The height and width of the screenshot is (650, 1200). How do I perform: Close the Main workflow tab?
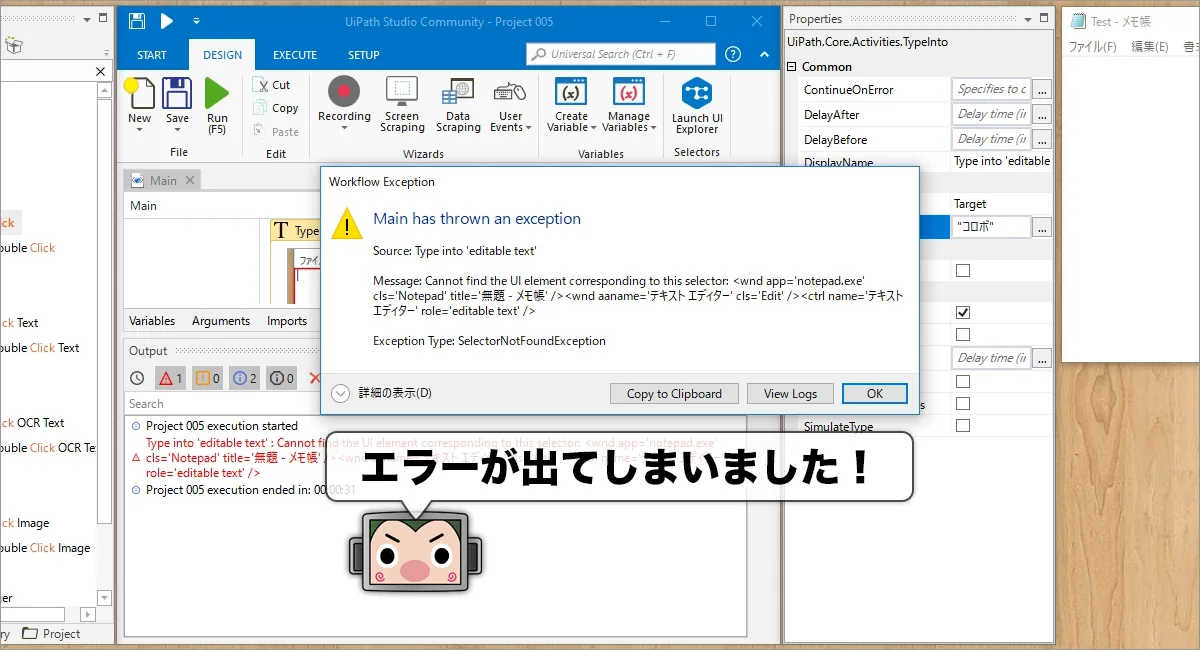[190, 180]
